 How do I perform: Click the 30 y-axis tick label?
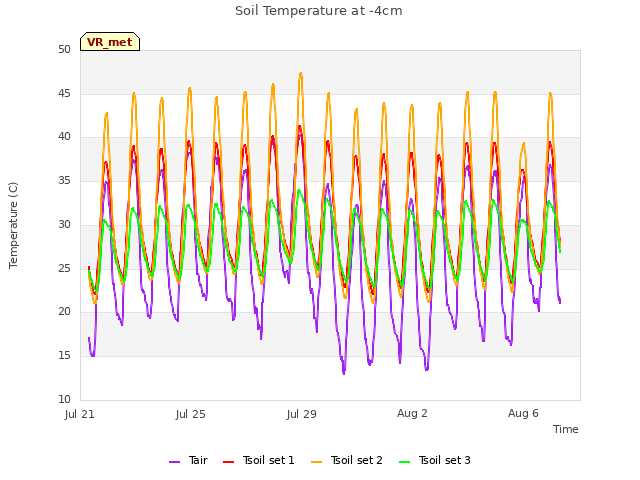[64, 224]
